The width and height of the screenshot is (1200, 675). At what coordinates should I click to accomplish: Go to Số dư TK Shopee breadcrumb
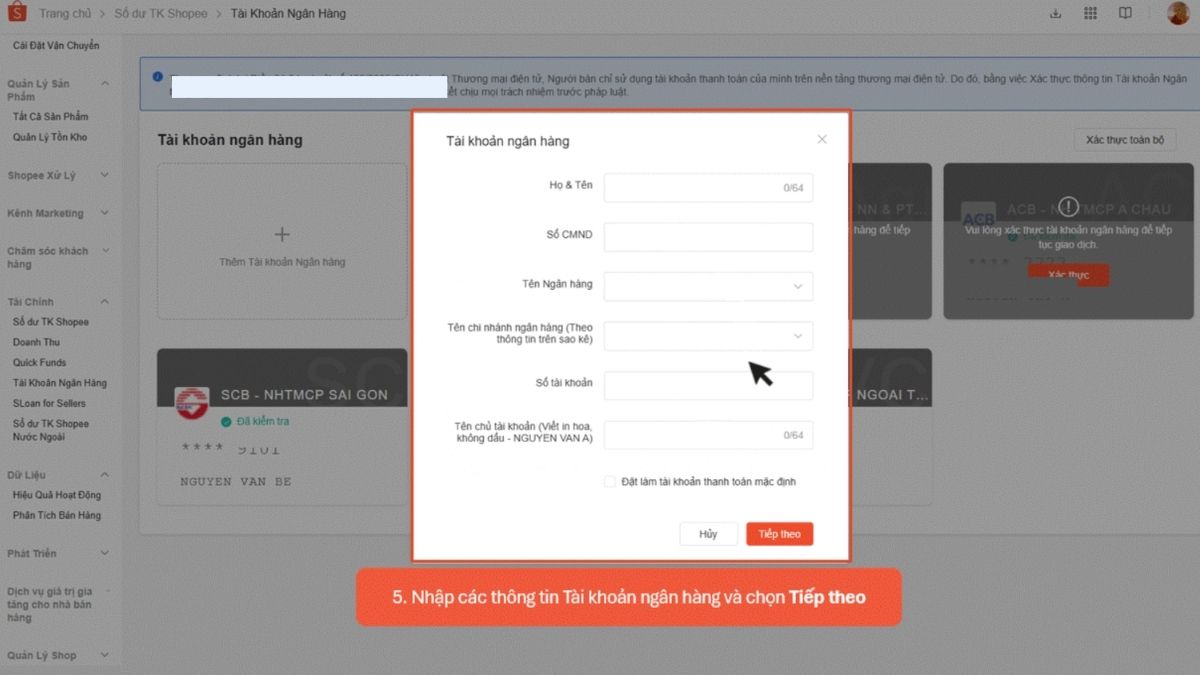(161, 14)
